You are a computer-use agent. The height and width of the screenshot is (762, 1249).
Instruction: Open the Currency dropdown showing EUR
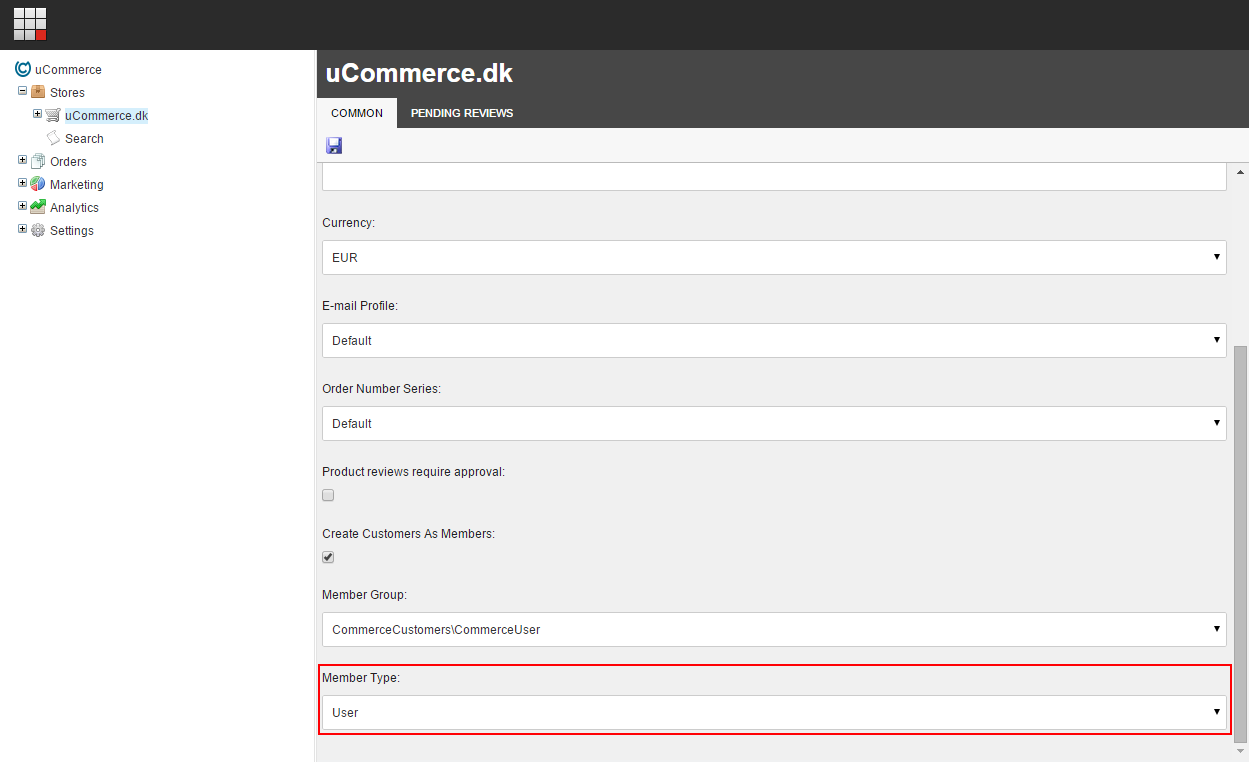(x=774, y=257)
